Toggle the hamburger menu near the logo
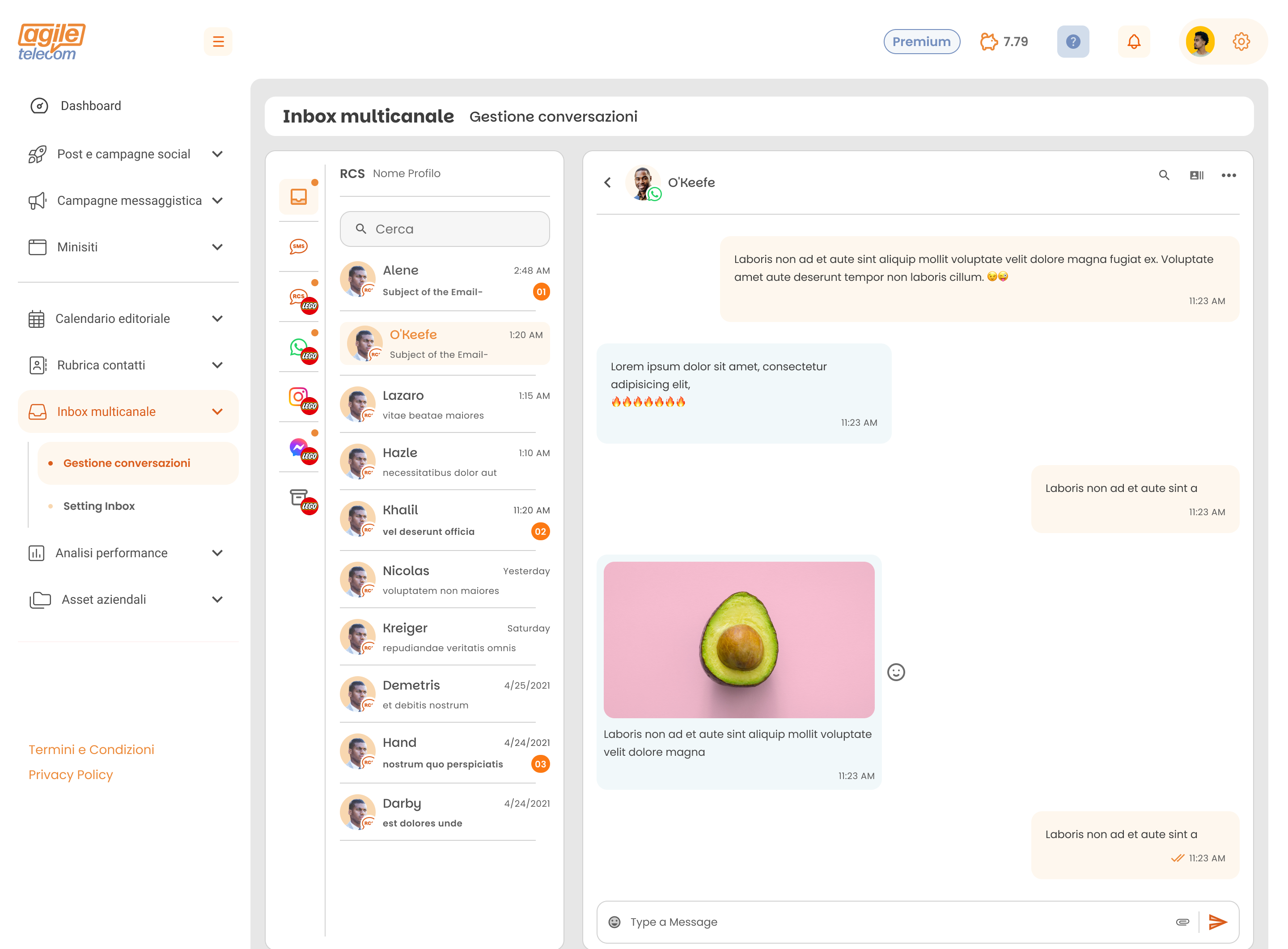This screenshot has width=1288, height=949. point(218,41)
